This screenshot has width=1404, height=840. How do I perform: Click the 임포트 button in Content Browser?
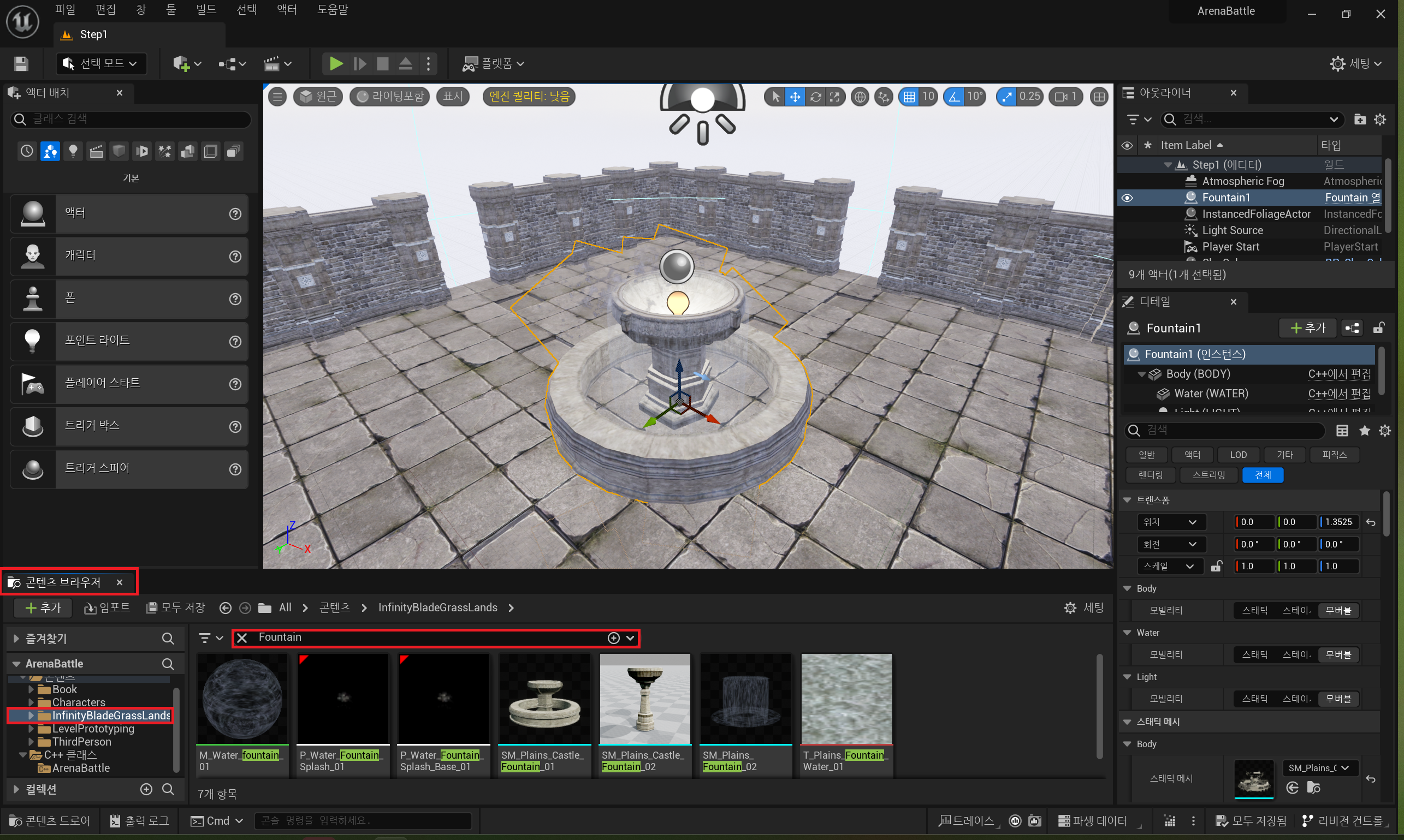pos(108,607)
